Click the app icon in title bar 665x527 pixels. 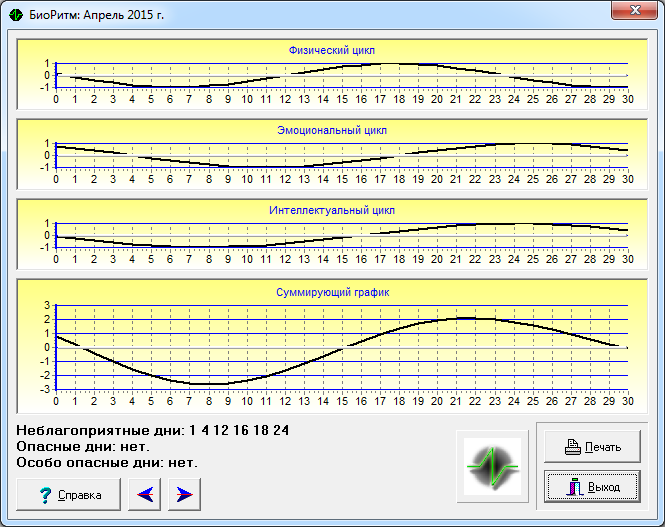pyautogui.click(x=16, y=15)
